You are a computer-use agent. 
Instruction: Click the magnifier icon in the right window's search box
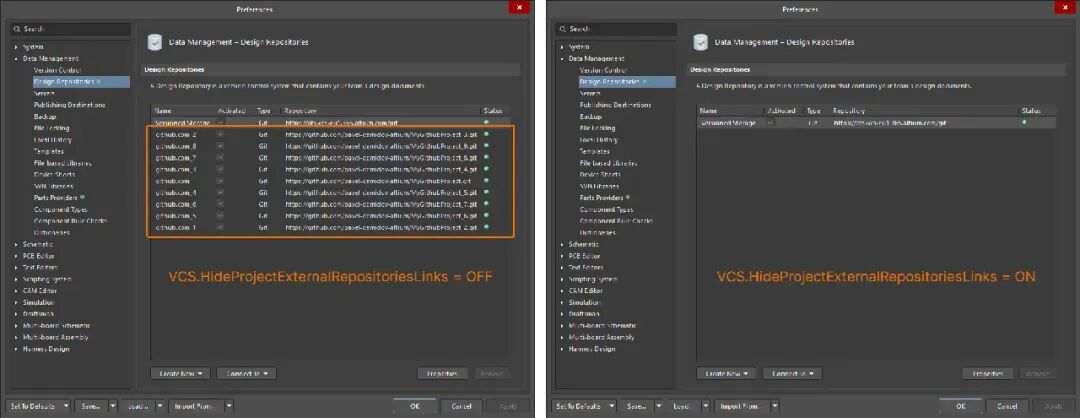tap(564, 29)
